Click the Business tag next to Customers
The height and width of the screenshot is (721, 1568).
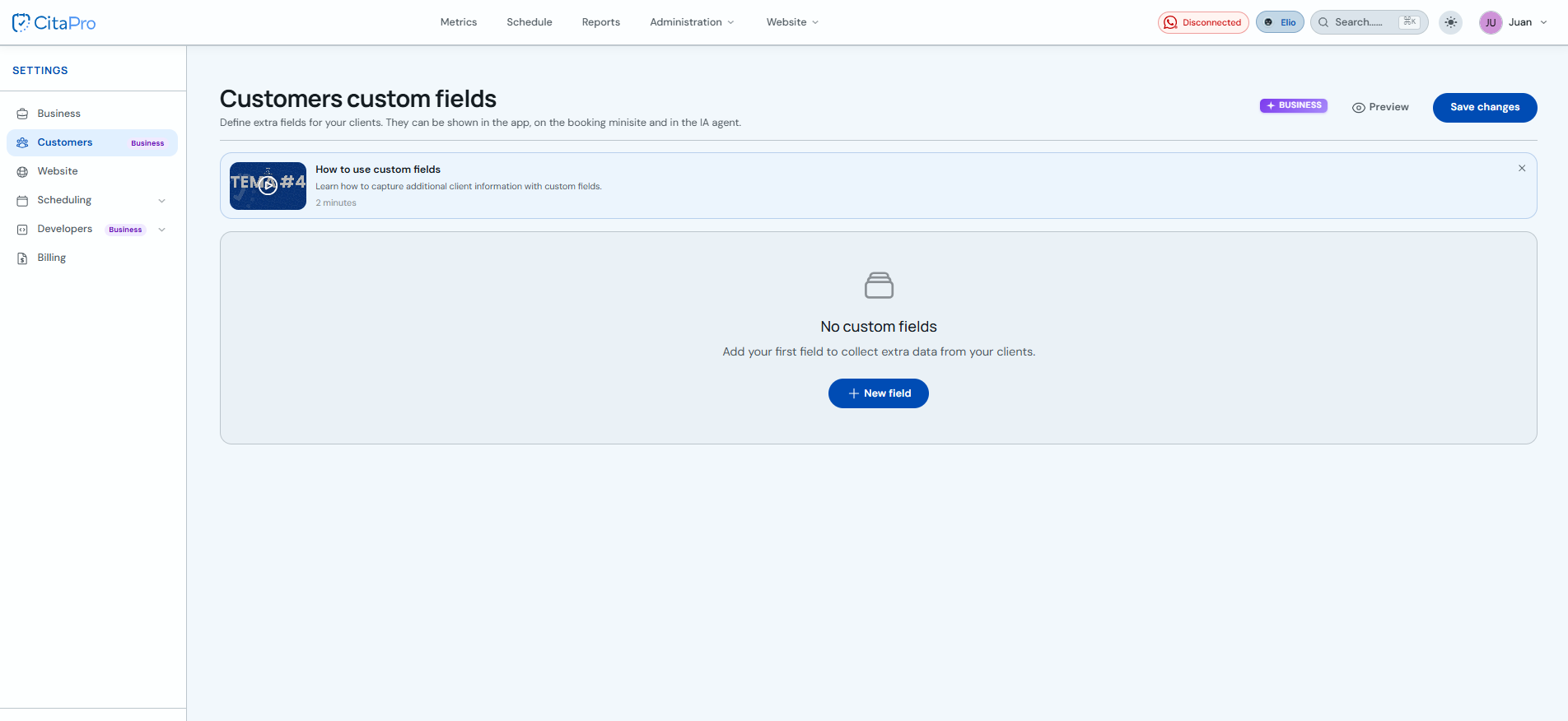point(147,143)
